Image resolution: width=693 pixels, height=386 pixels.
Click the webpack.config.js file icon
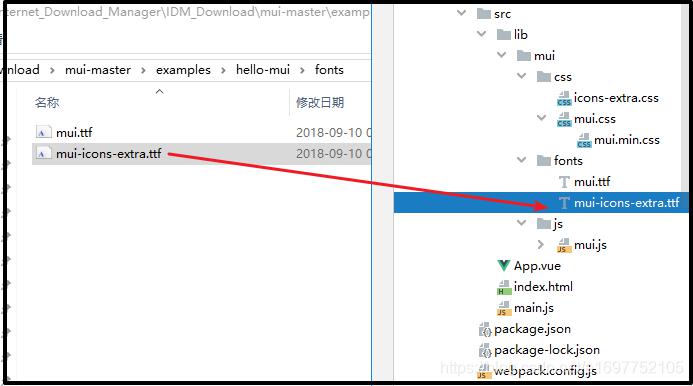[484, 371]
